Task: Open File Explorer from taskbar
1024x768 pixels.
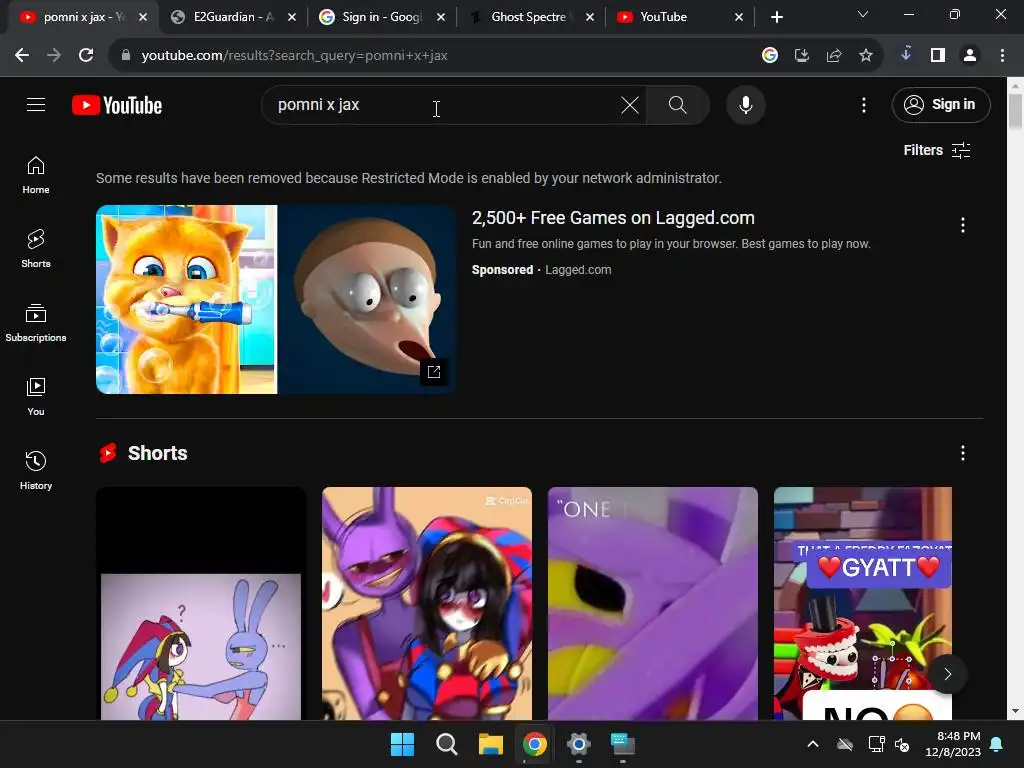Action: (x=490, y=744)
